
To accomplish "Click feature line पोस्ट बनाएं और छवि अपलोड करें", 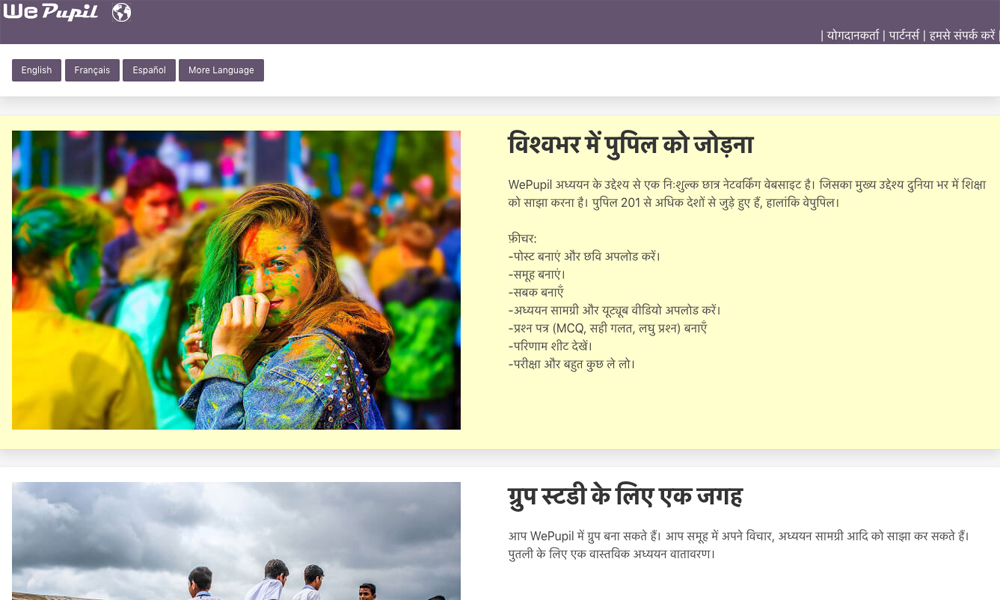I will (x=584, y=256).
